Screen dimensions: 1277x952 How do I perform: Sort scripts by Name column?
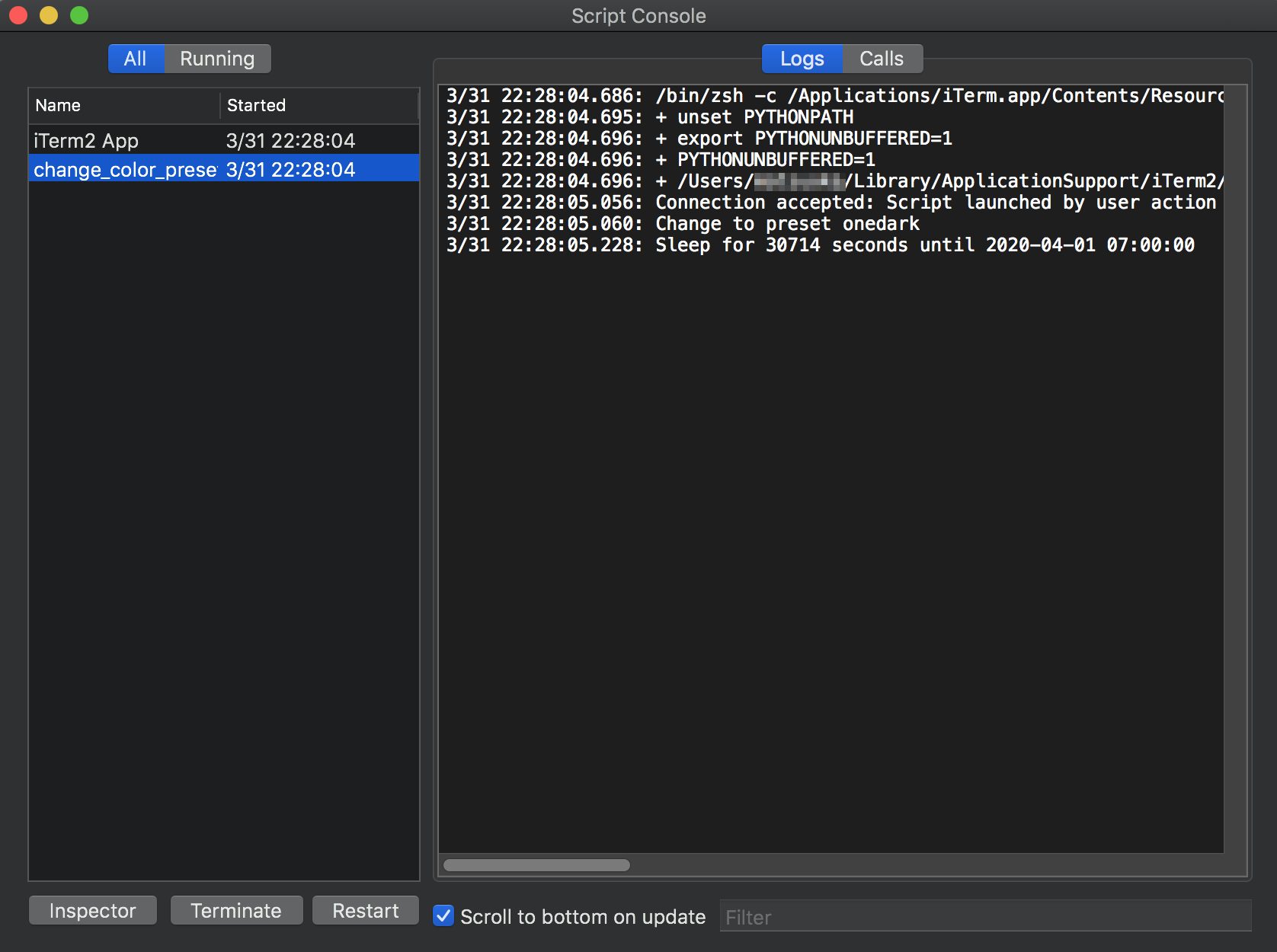point(124,105)
